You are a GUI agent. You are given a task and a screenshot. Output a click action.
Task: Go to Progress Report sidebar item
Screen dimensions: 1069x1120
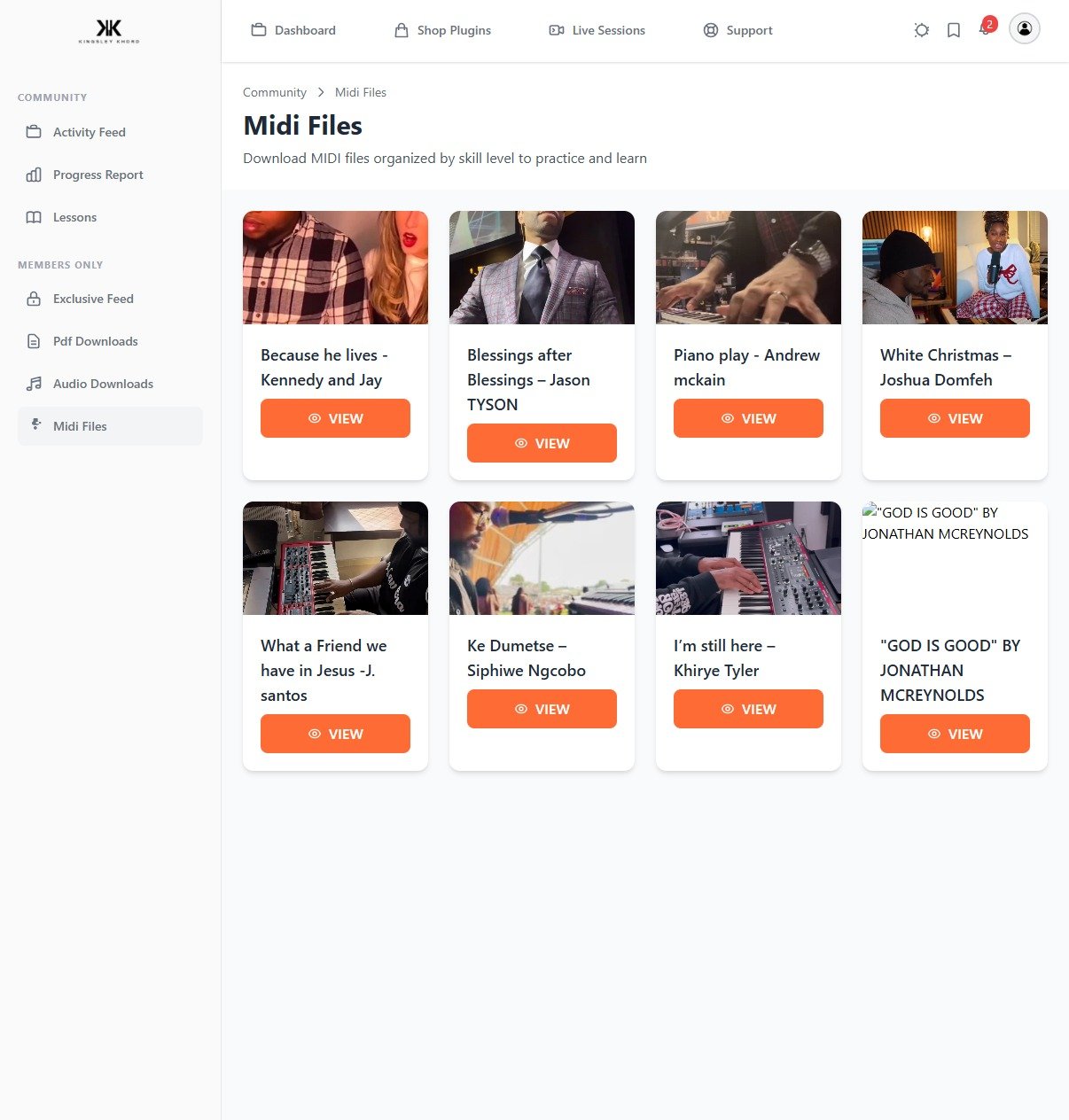click(110, 175)
